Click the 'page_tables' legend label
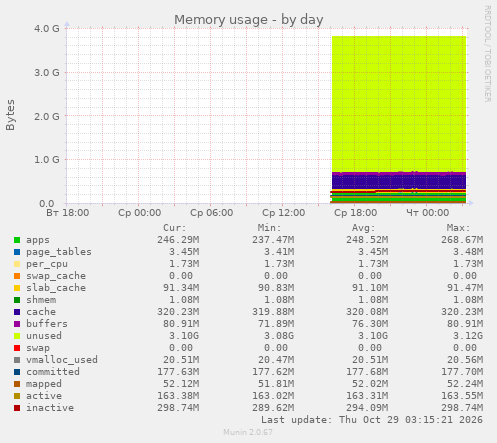This screenshot has width=497, height=443. (59, 252)
